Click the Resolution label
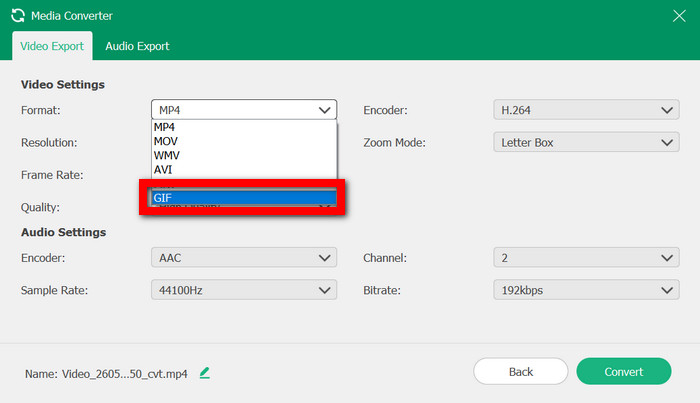 click(x=49, y=143)
